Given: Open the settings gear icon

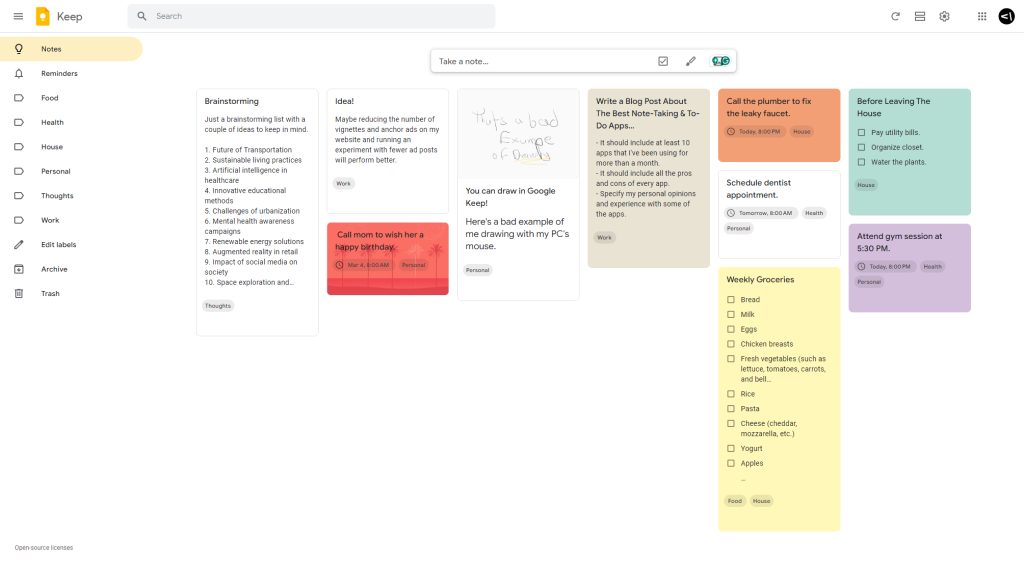Looking at the screenshot, I should click(944, 16).
